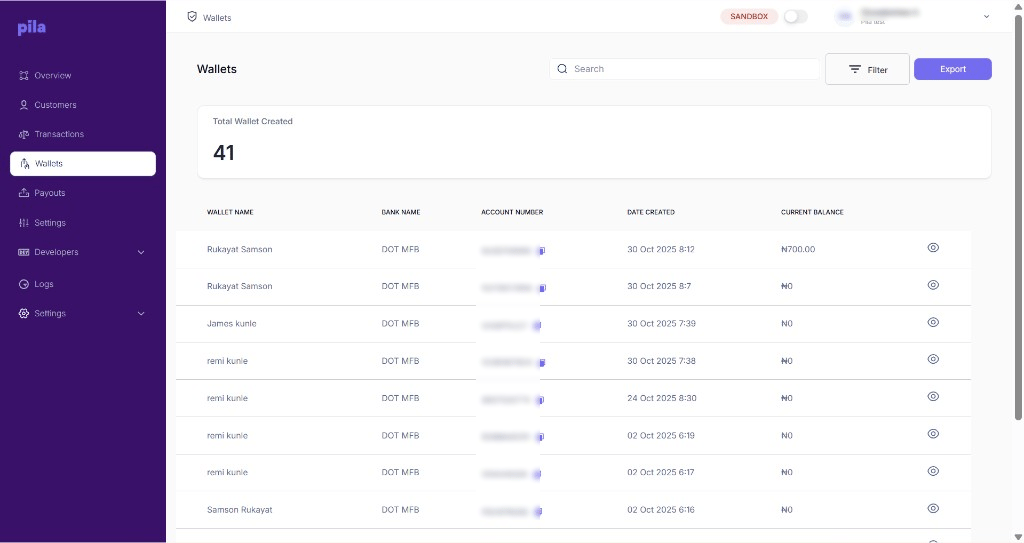View Samson Rukayat wallet eye icon
The image size is (1024, 543).
[x=933, y=508]
